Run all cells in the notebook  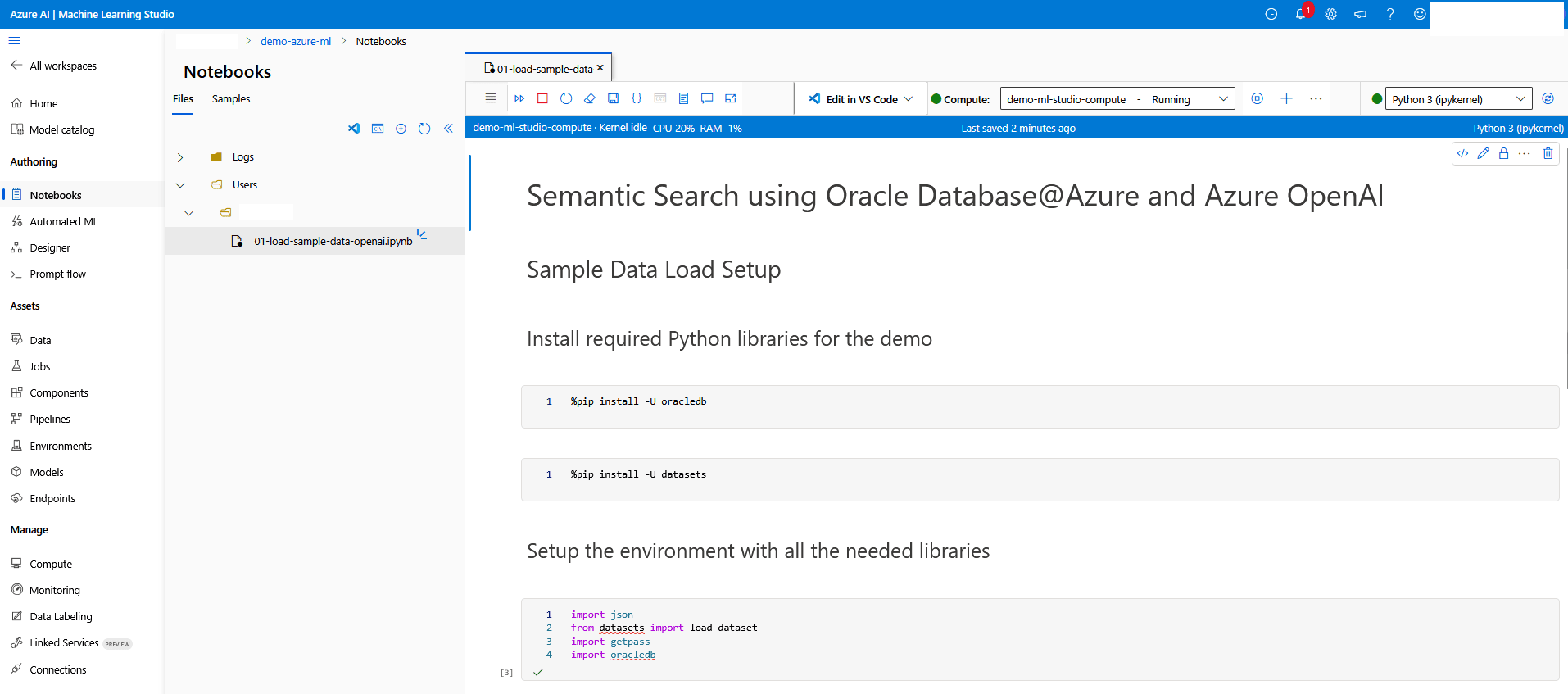(x=519, y=98)
